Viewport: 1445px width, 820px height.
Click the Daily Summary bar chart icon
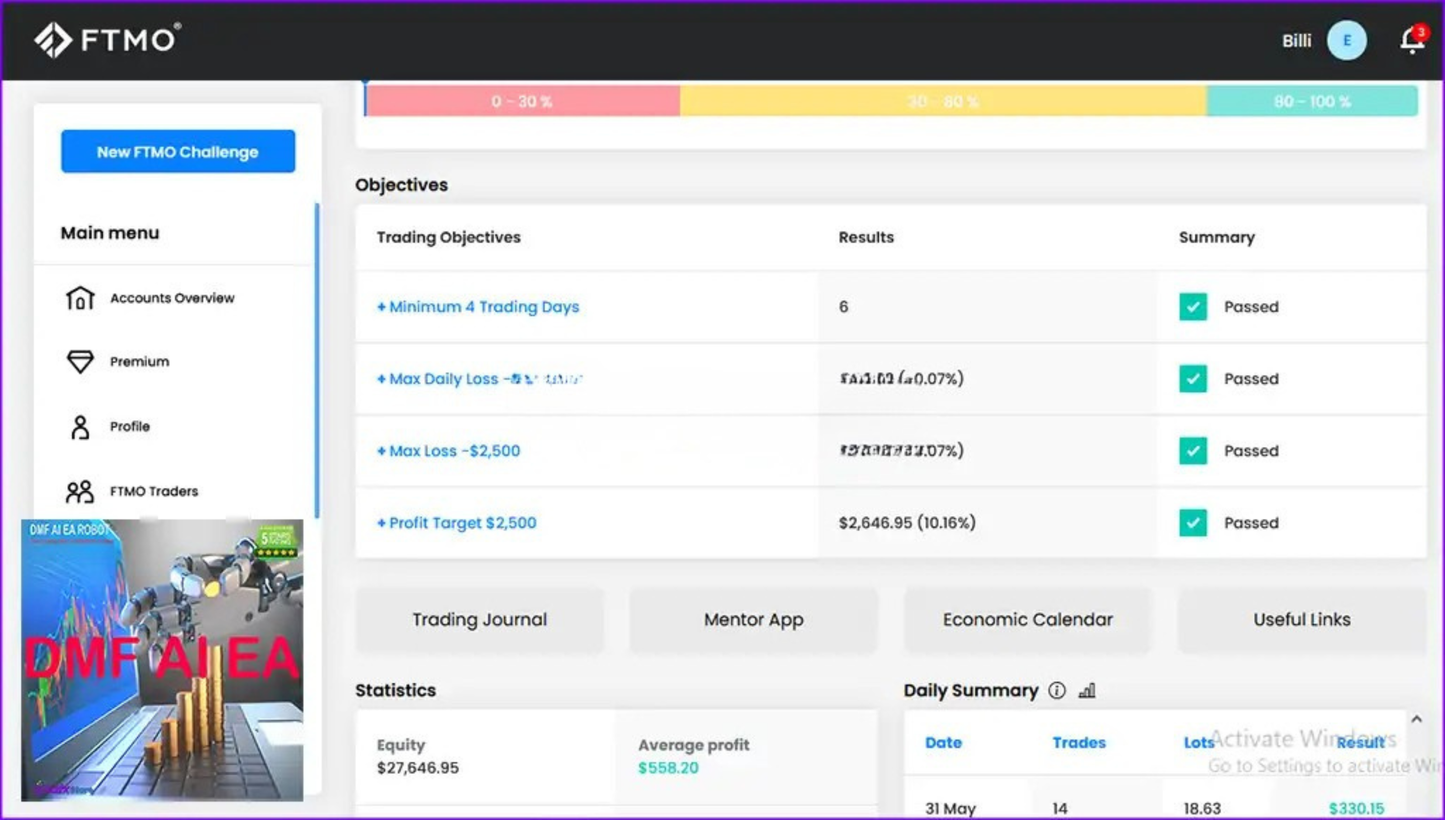click(1087, 691)
